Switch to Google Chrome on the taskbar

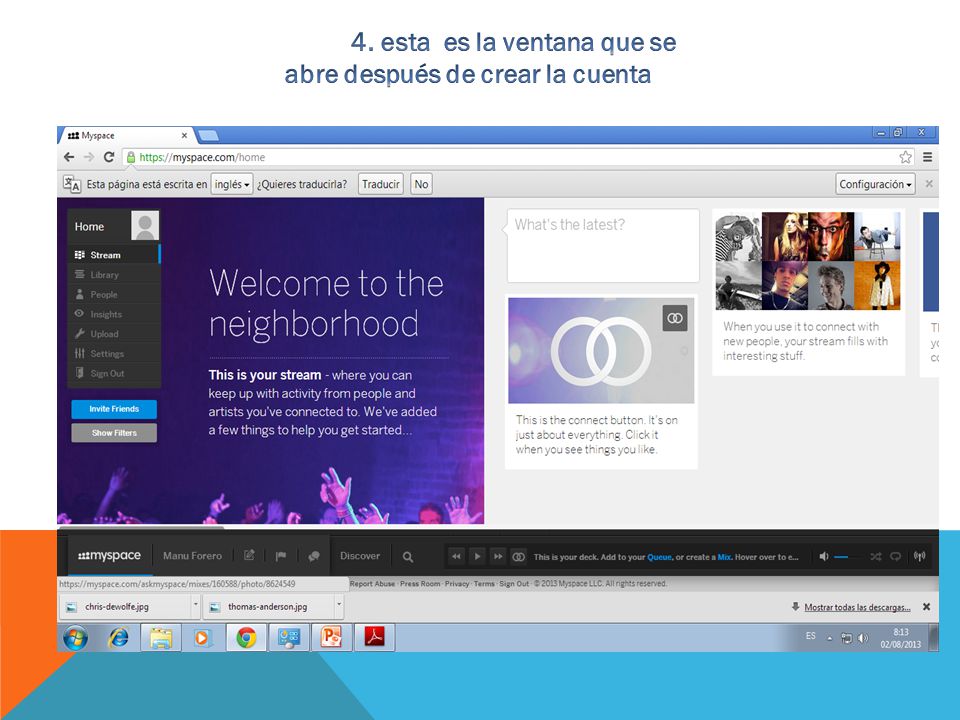(x=246, y=638)
